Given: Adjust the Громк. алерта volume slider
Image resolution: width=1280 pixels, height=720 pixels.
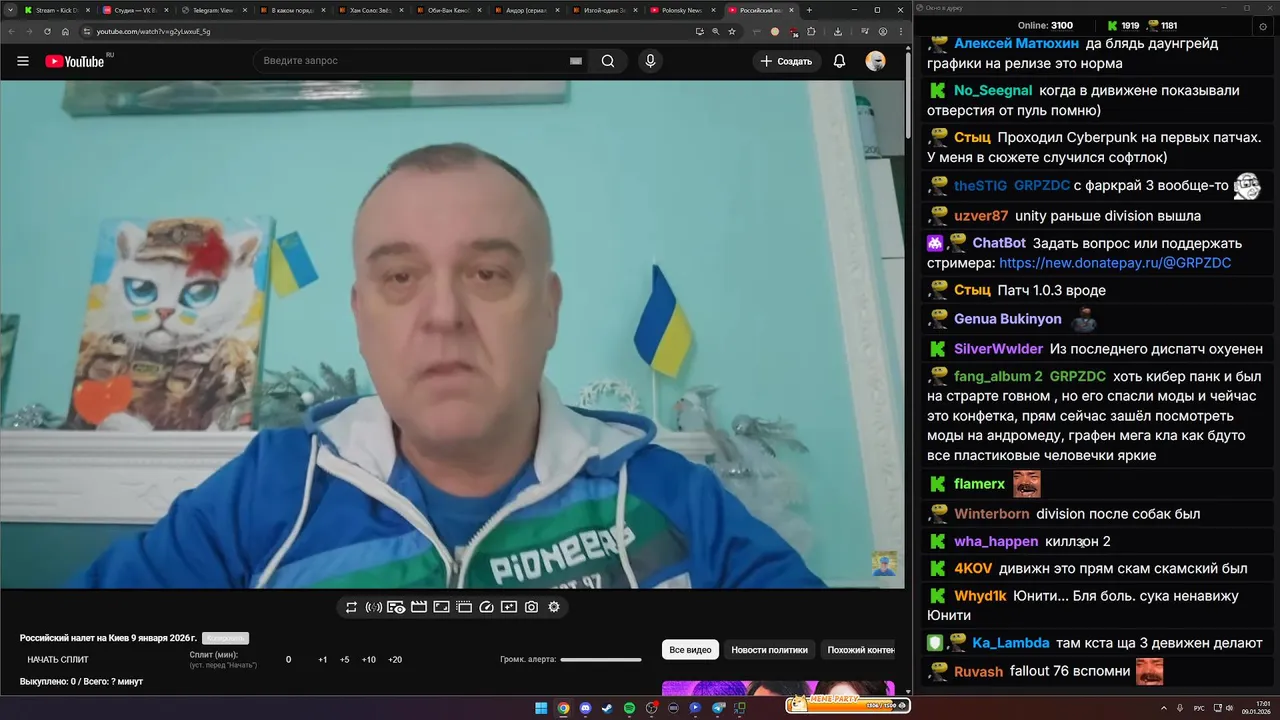Looking at the screenshot, I should [x=601, y=660].
